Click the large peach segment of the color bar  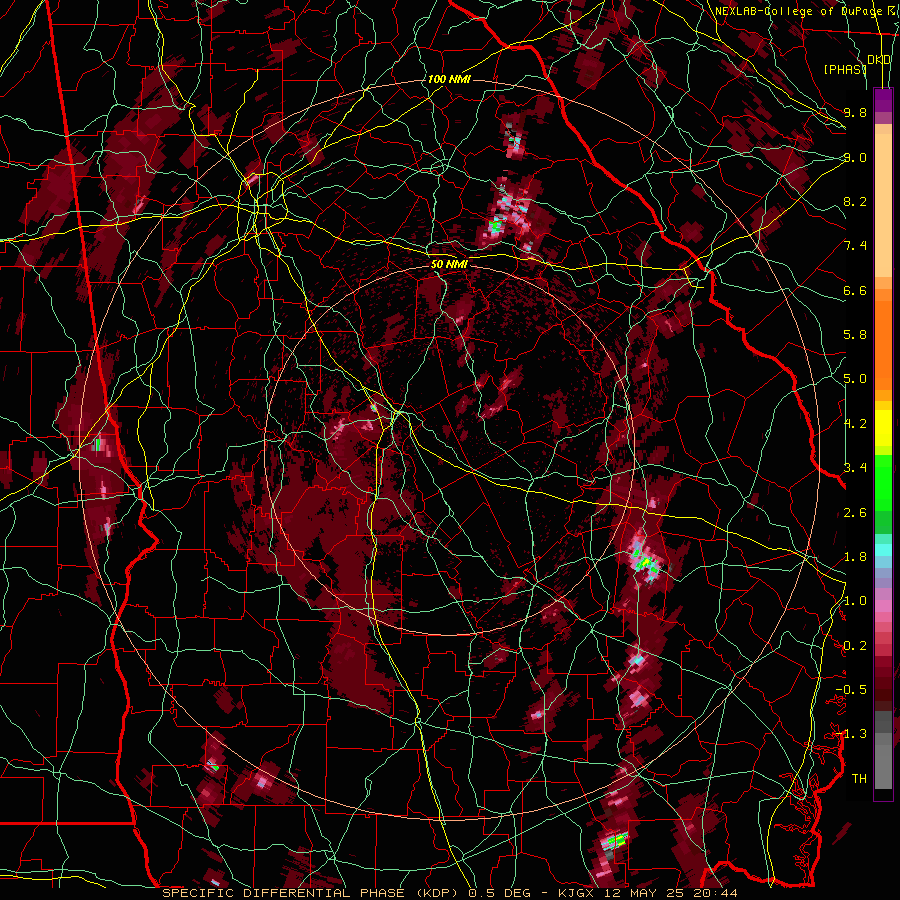[883, 205]
